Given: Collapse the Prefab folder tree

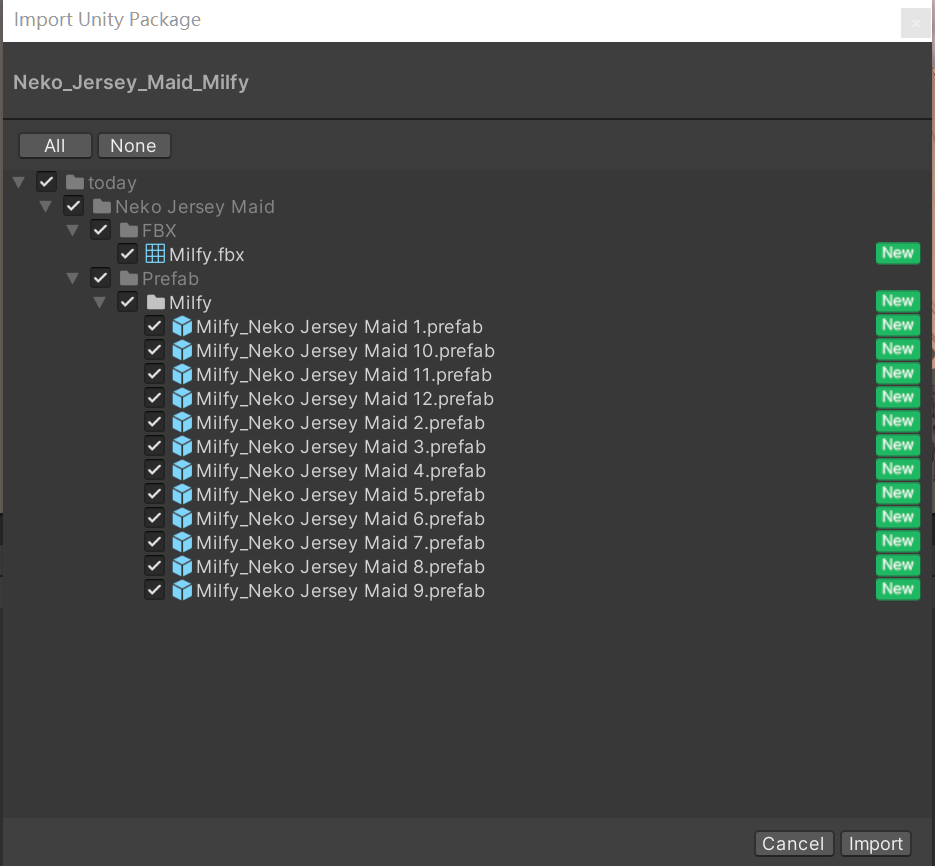Looking at the screenshot, I should click(x=72, y=279).
